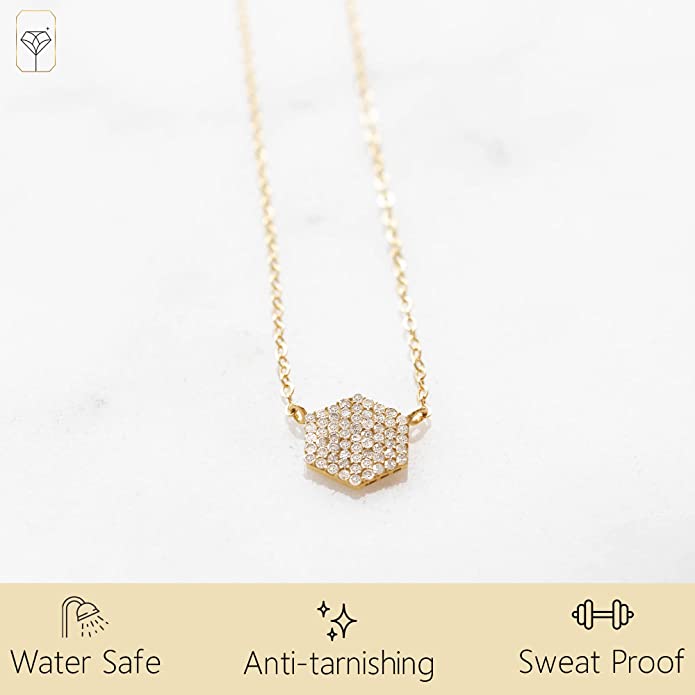
Task: Click the dumbbell icon
Action: pyautogui.click(x=603, y=615)
